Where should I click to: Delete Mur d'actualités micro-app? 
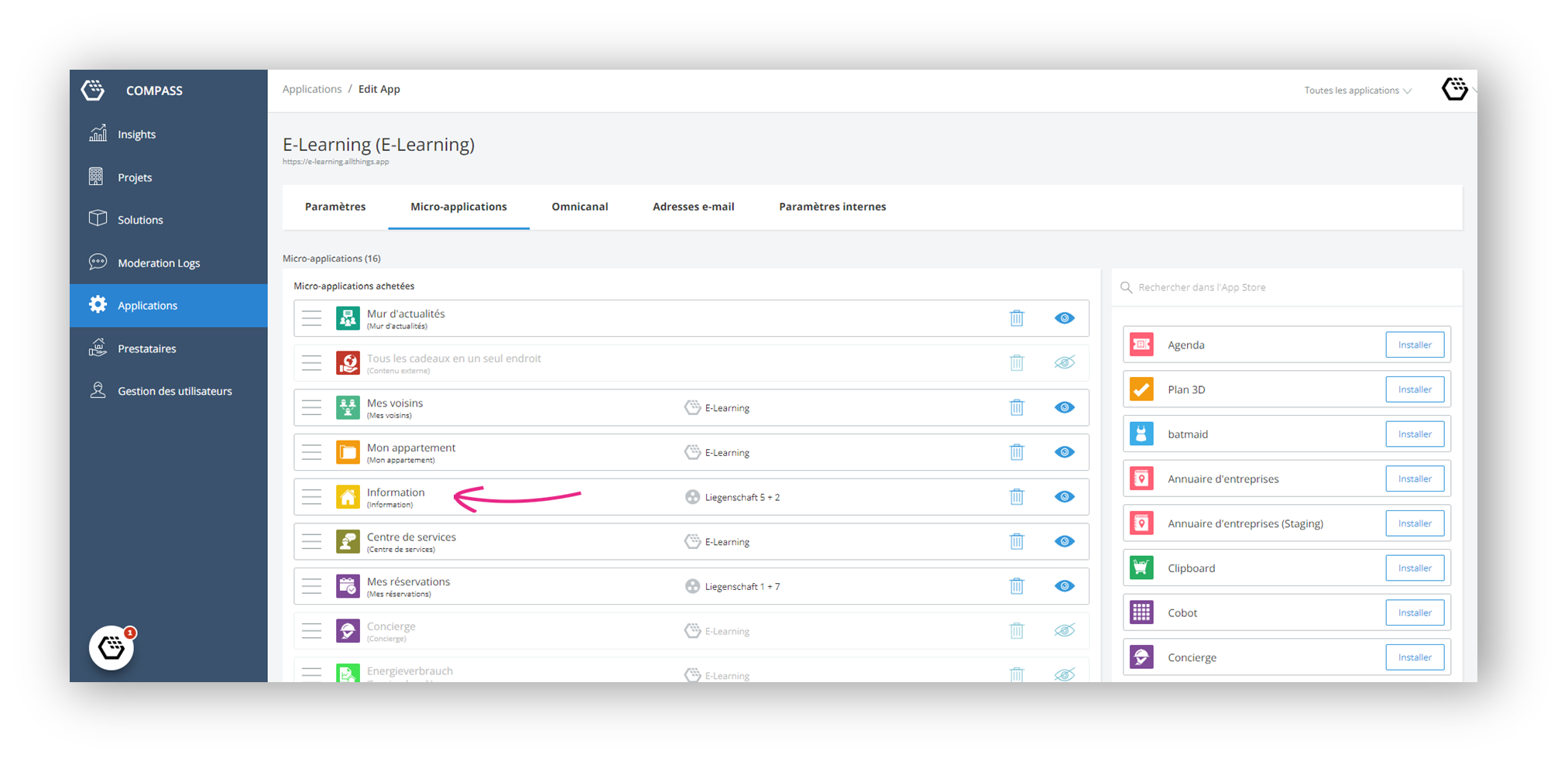coord(1017,318)
